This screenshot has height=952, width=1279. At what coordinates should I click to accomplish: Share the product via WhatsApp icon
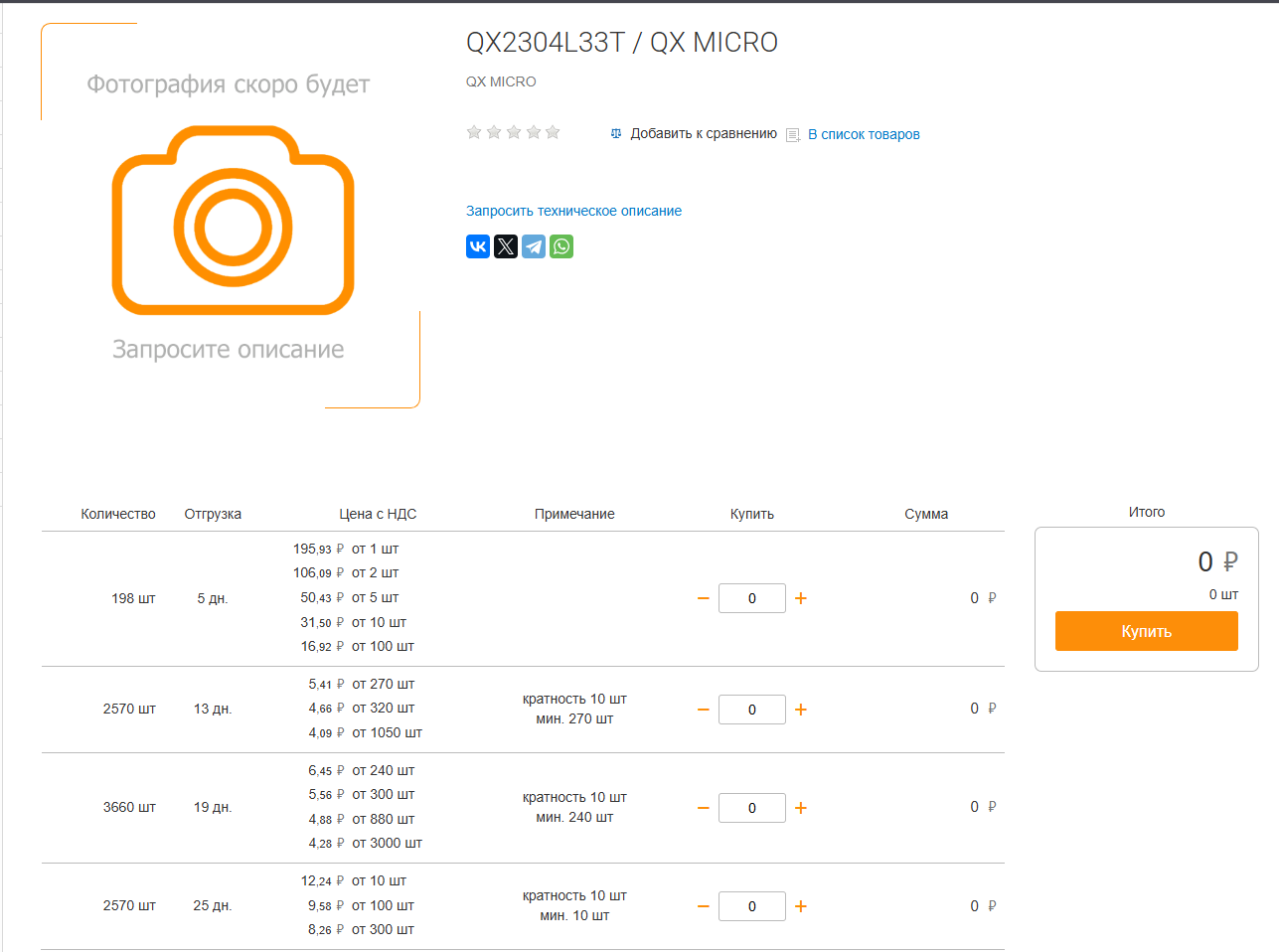561,246
